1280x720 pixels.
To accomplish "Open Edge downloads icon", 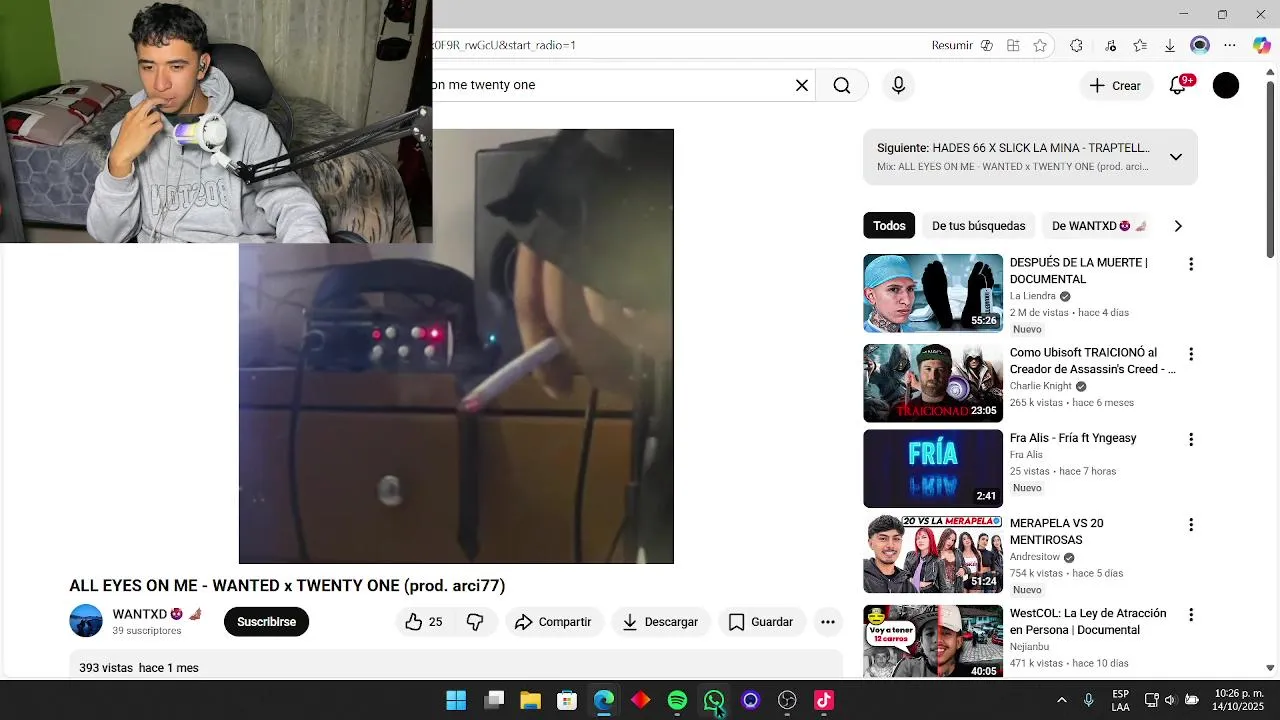I will point(1169,45).
